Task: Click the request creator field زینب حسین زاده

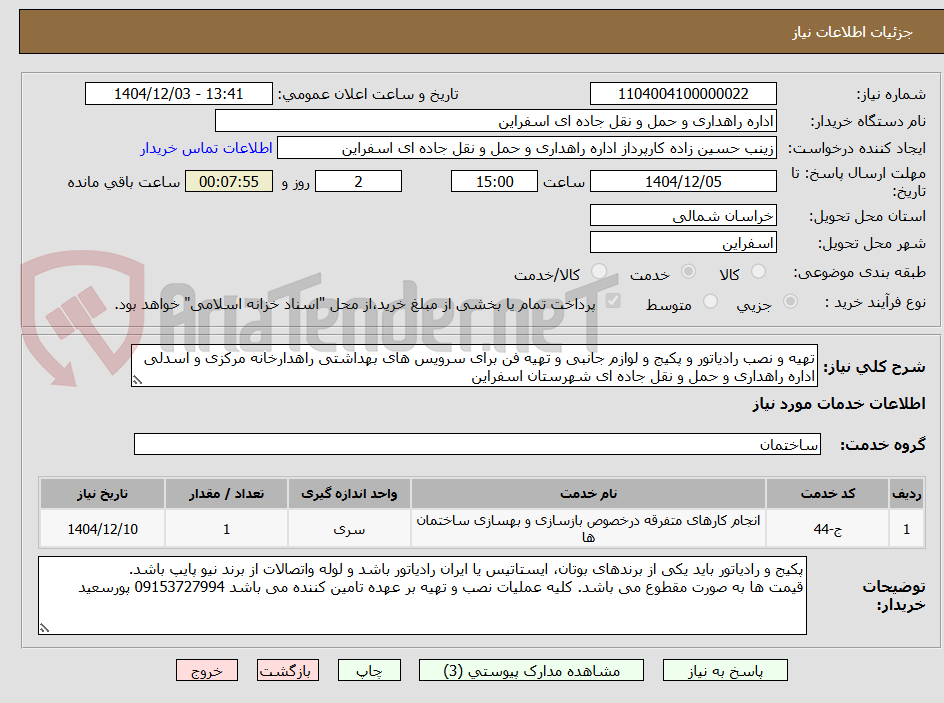Action: click(527, 148)
